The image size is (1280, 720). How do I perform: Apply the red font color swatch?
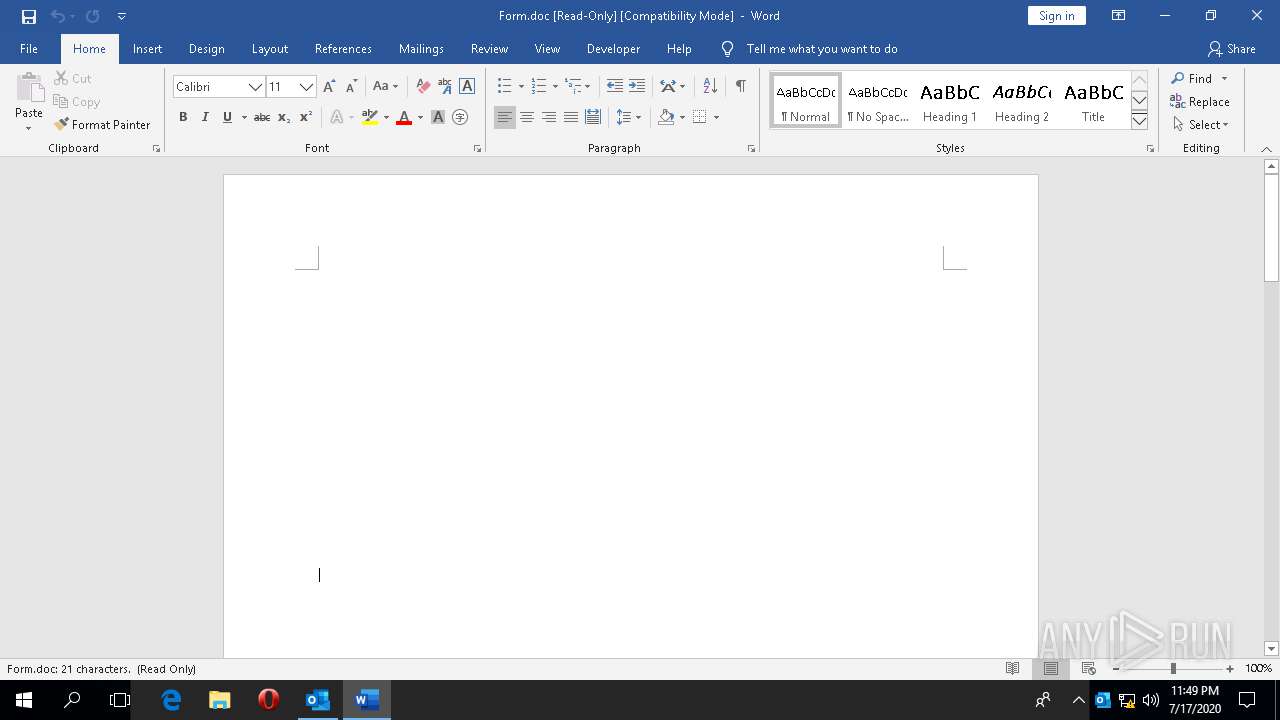tap(404, 117)
